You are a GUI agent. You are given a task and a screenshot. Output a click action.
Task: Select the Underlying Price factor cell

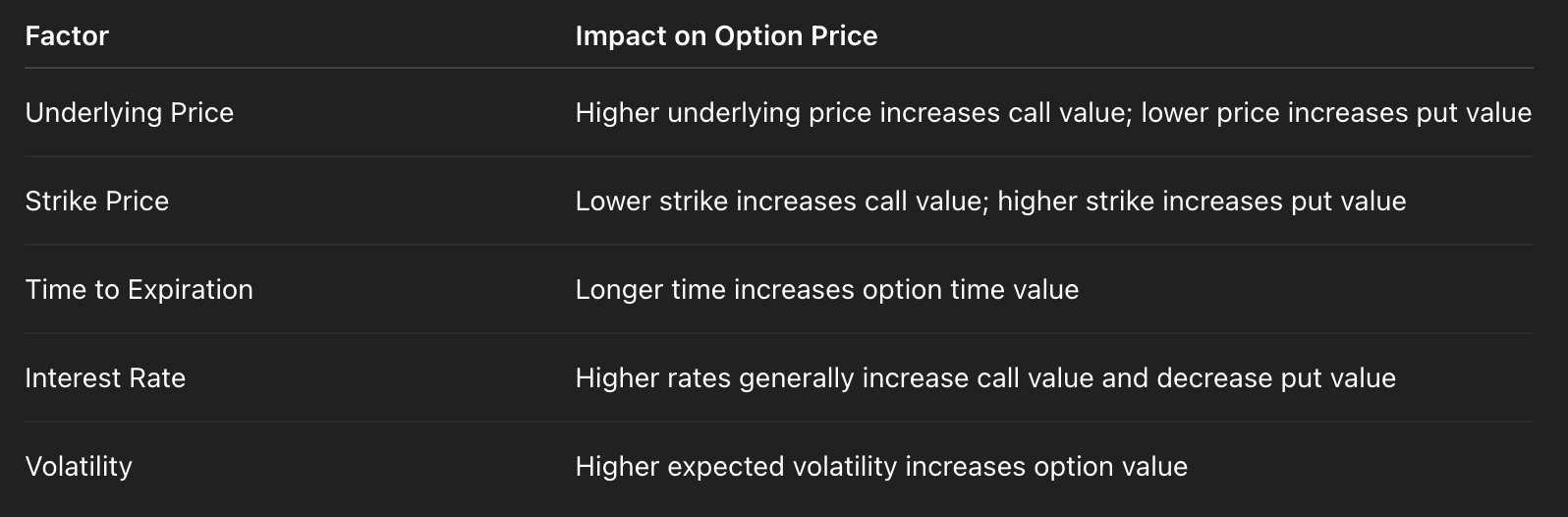[x=130, y=113]
